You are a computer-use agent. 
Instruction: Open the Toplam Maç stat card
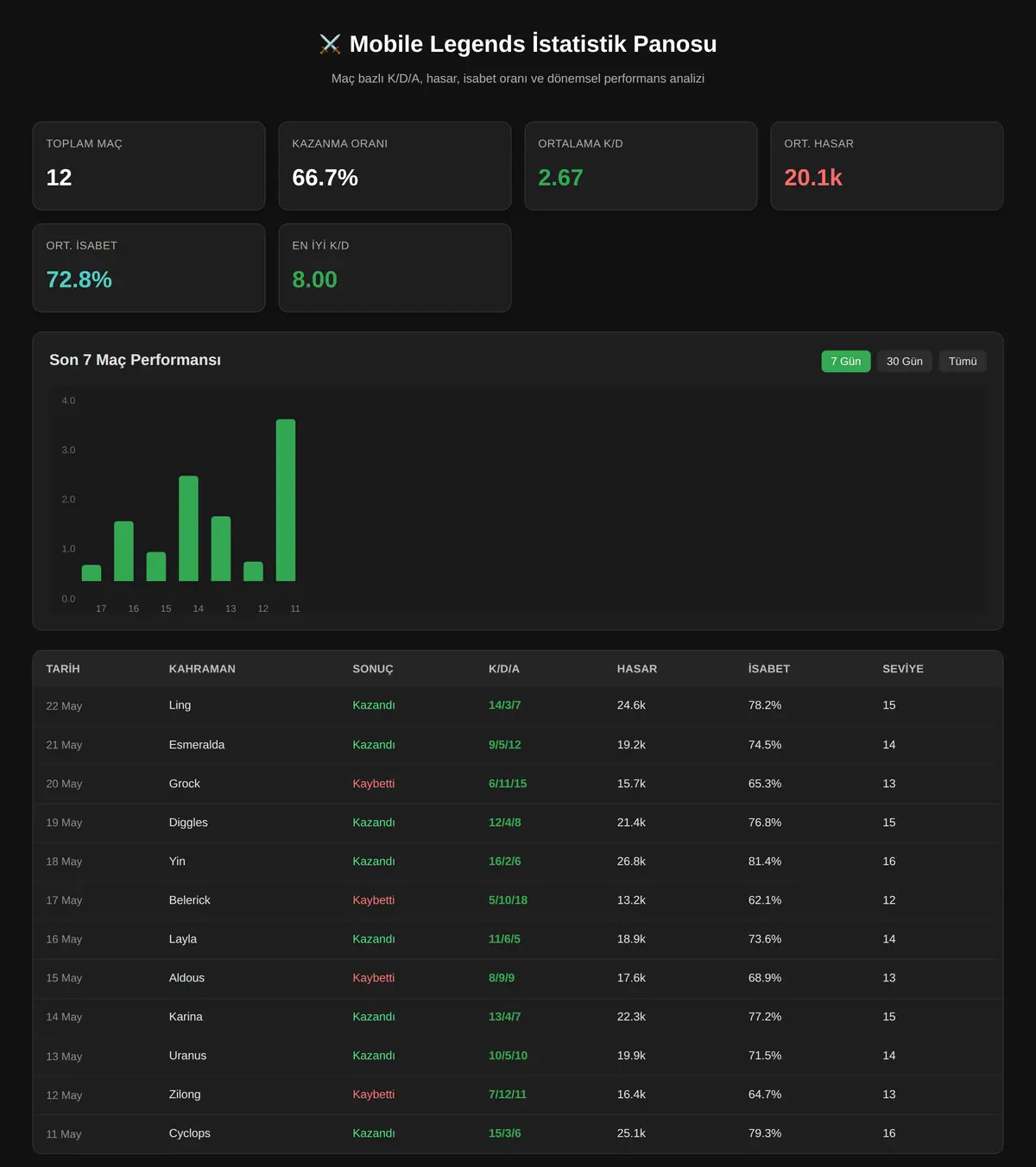[148, 166]
